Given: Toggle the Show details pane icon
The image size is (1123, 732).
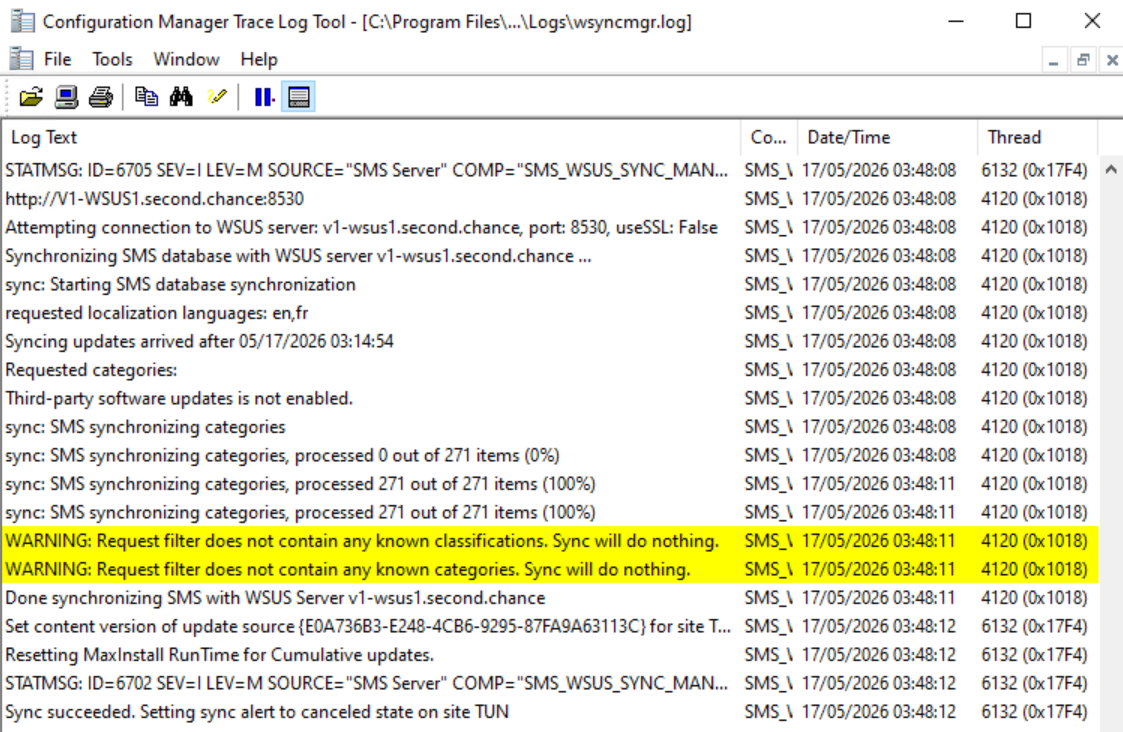Looking at the screenshot, I should coord(299,97).
